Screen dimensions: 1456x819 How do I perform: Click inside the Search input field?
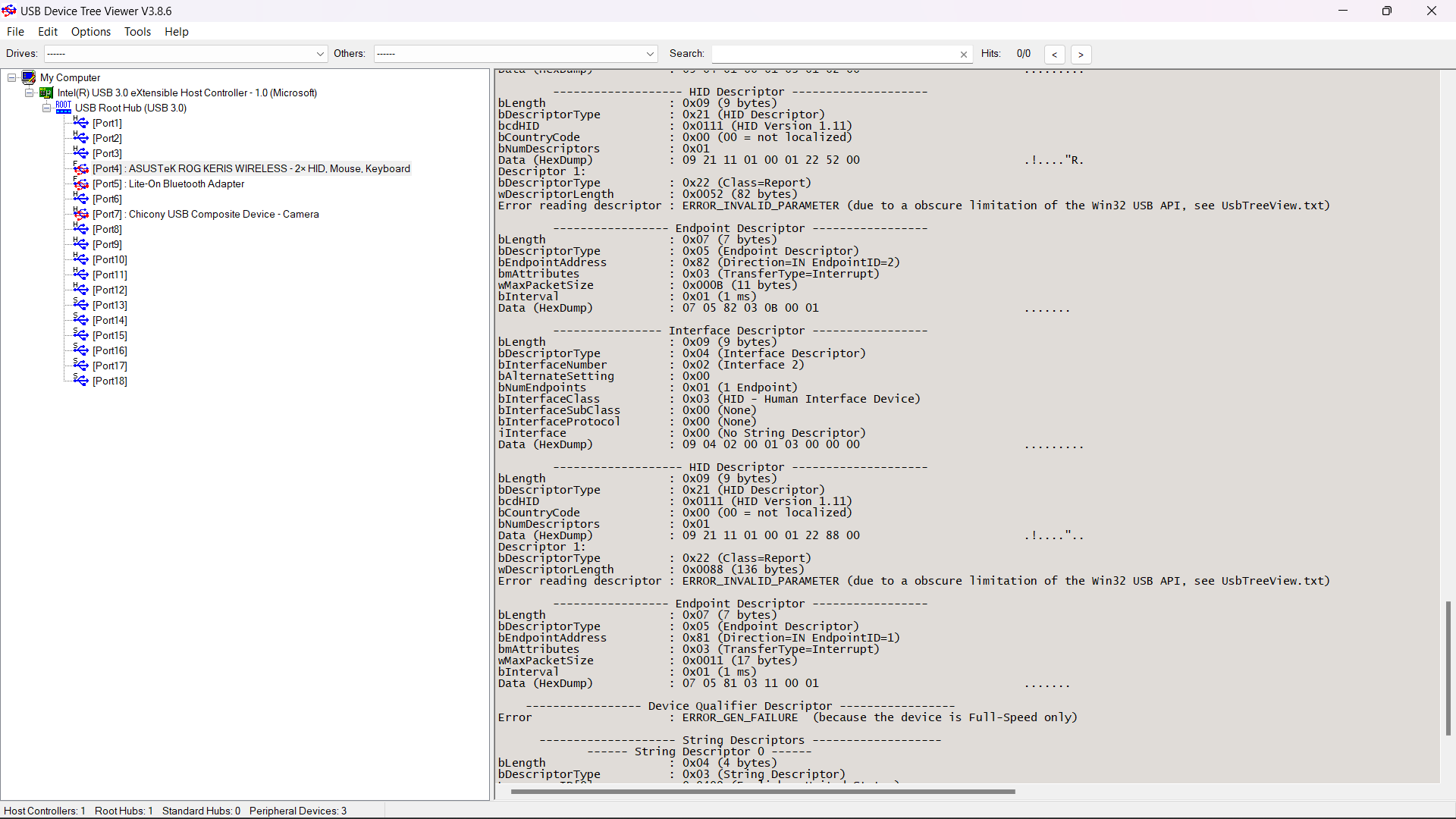point(834,54)
